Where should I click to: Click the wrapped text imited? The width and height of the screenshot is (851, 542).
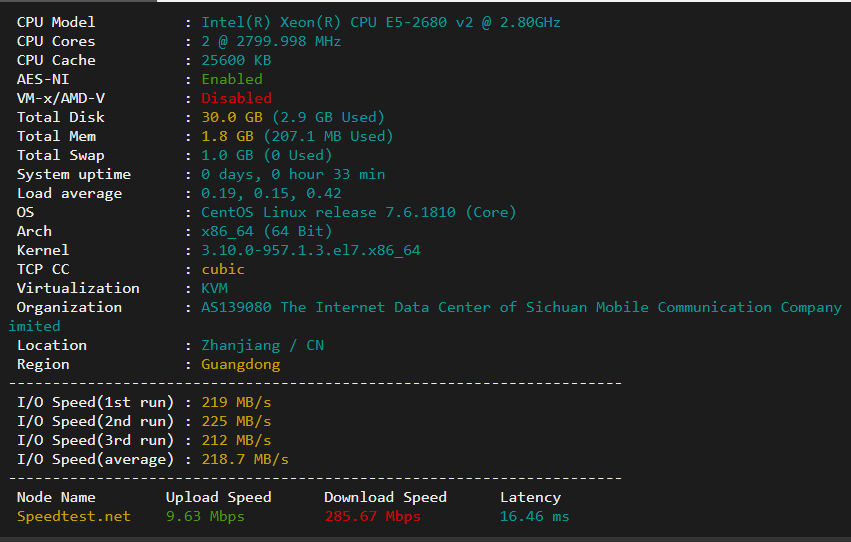34,326
